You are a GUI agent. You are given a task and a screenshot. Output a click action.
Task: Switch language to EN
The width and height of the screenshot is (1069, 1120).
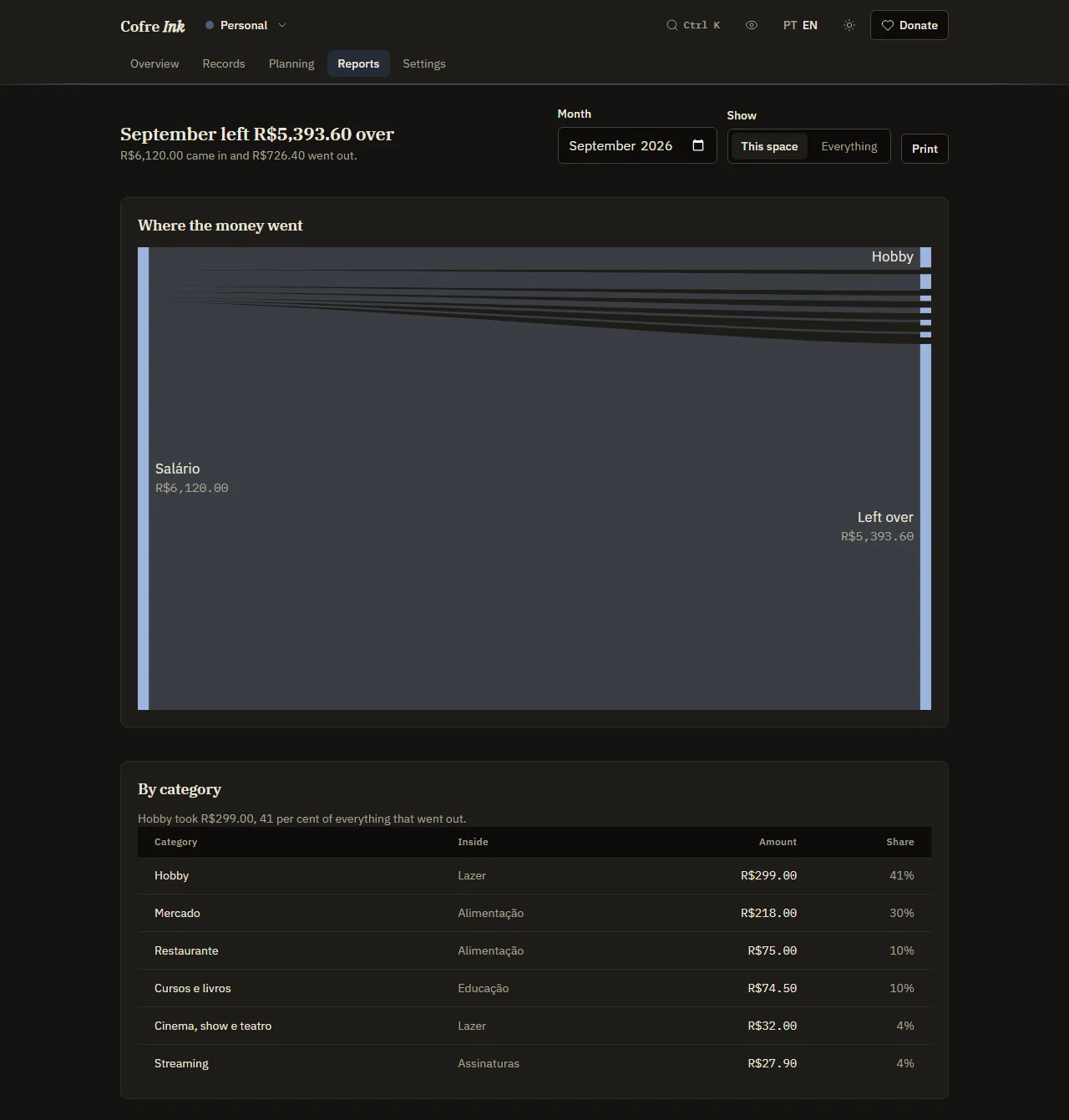[x=810, y=25]
